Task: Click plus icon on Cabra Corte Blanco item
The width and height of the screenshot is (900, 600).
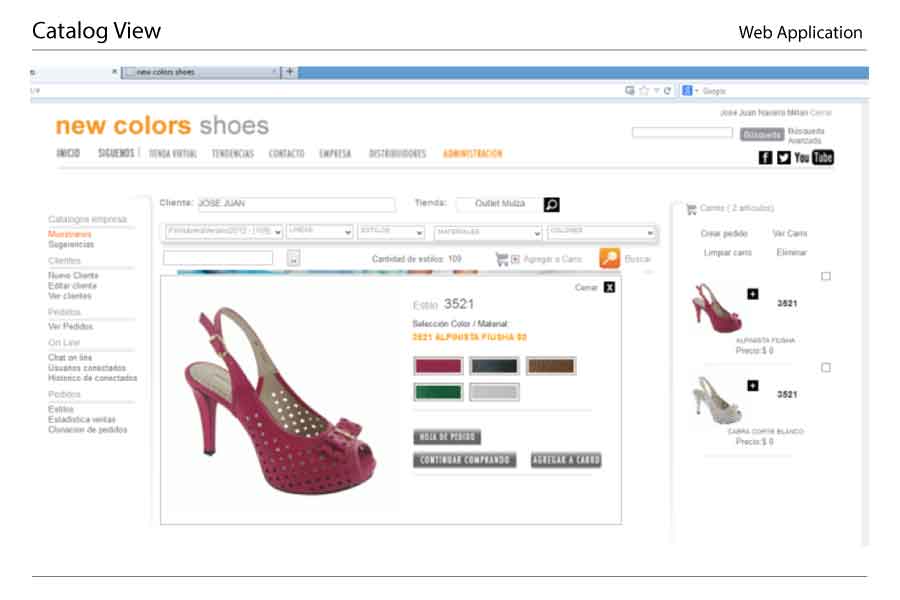Action: (x=752, y=386)
